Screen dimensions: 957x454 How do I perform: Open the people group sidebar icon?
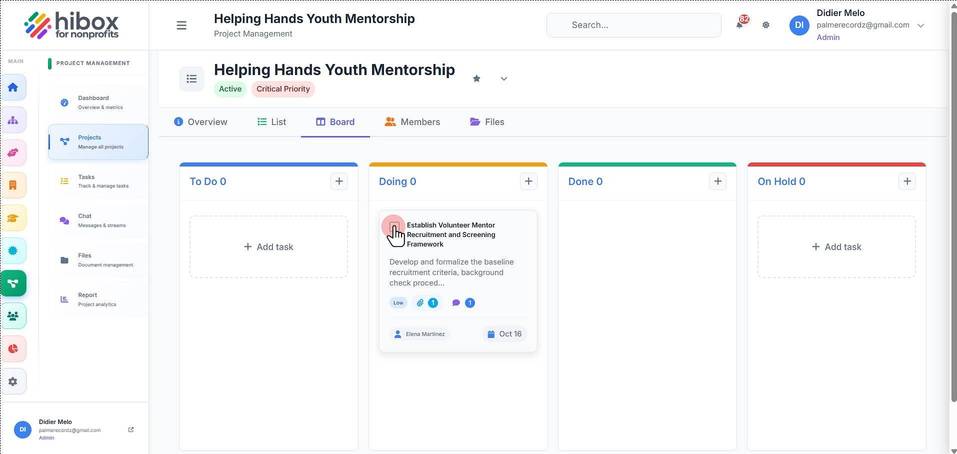click(13, 315)
